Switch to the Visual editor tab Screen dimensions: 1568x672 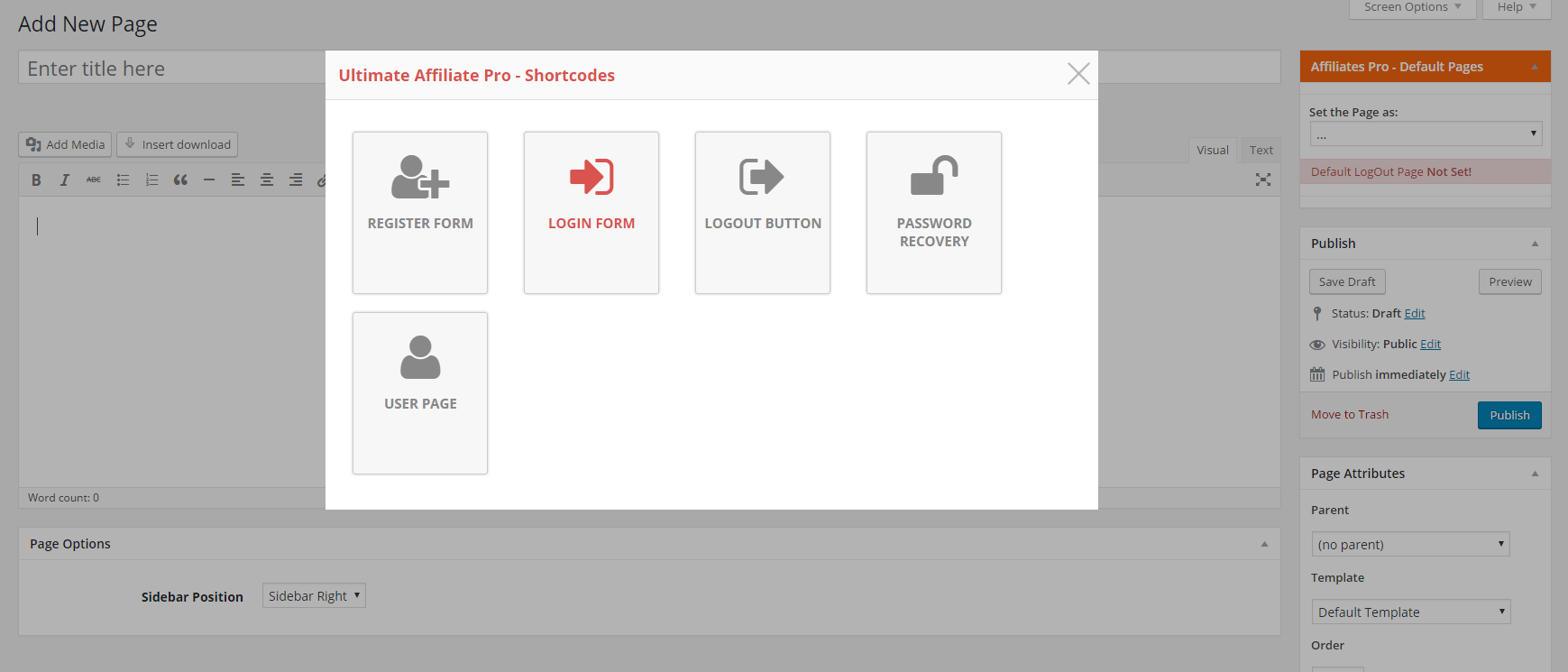(x=1213, y=150)
